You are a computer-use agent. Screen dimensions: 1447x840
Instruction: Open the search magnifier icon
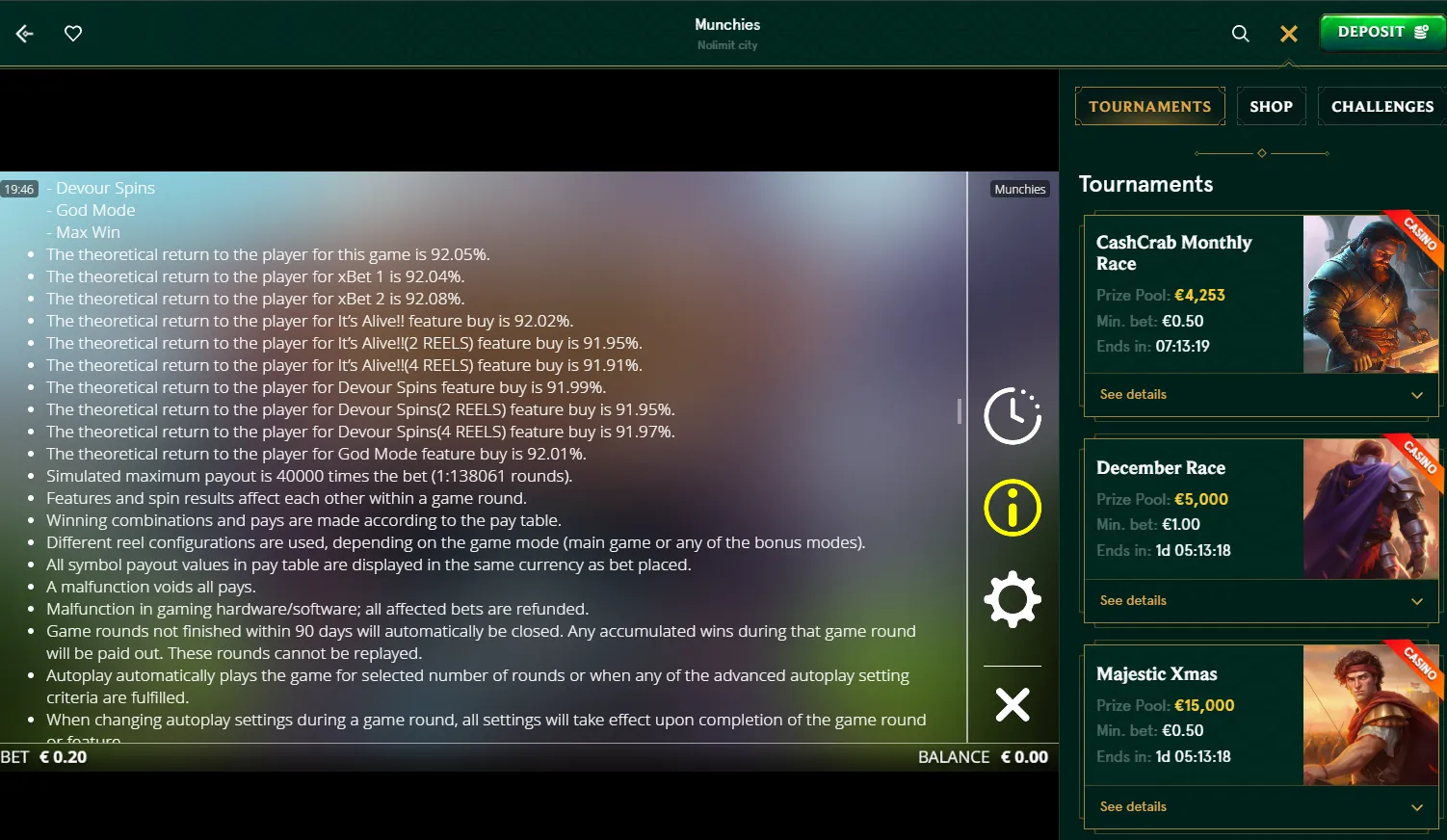pos(1241,34)
